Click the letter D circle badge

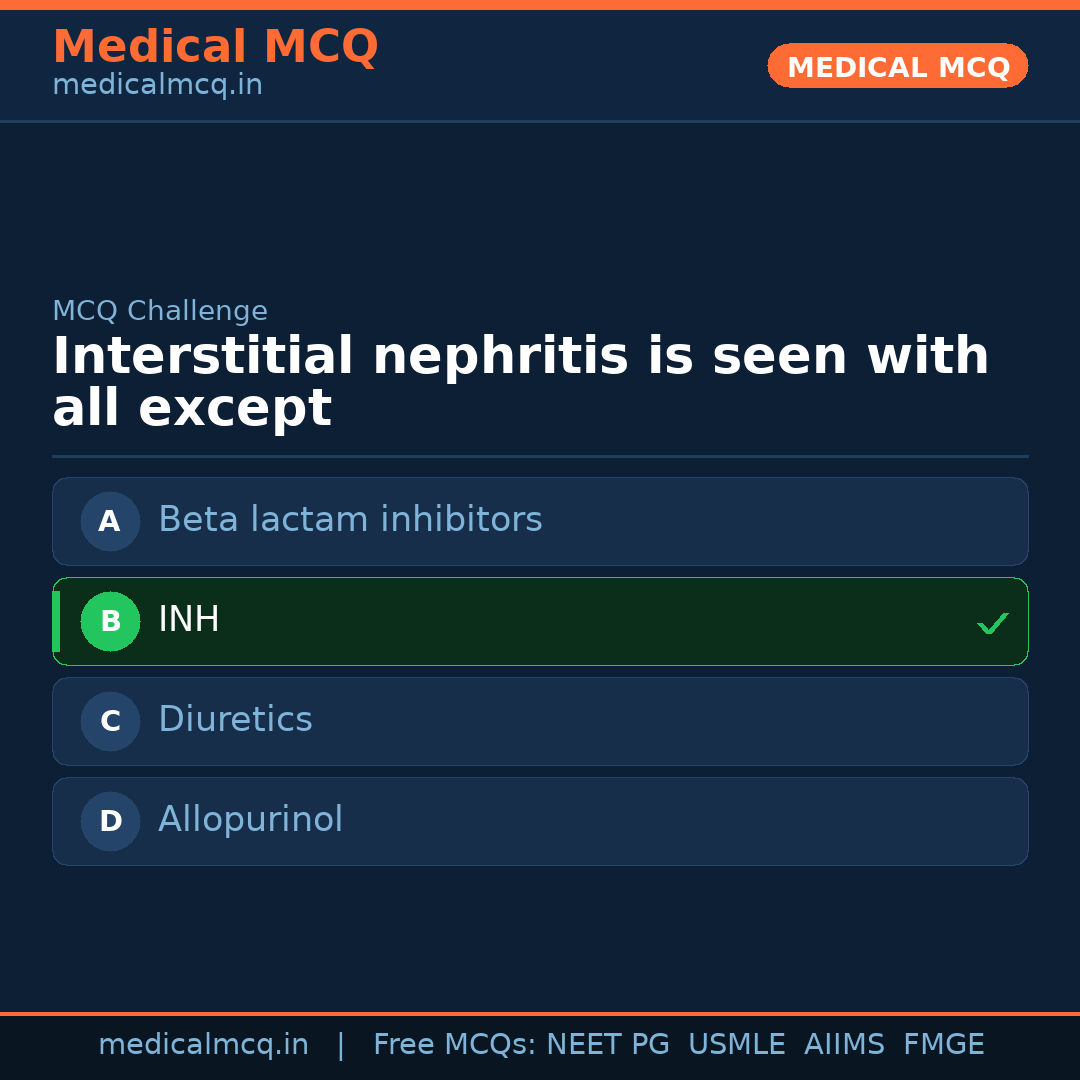pos(110,821)
